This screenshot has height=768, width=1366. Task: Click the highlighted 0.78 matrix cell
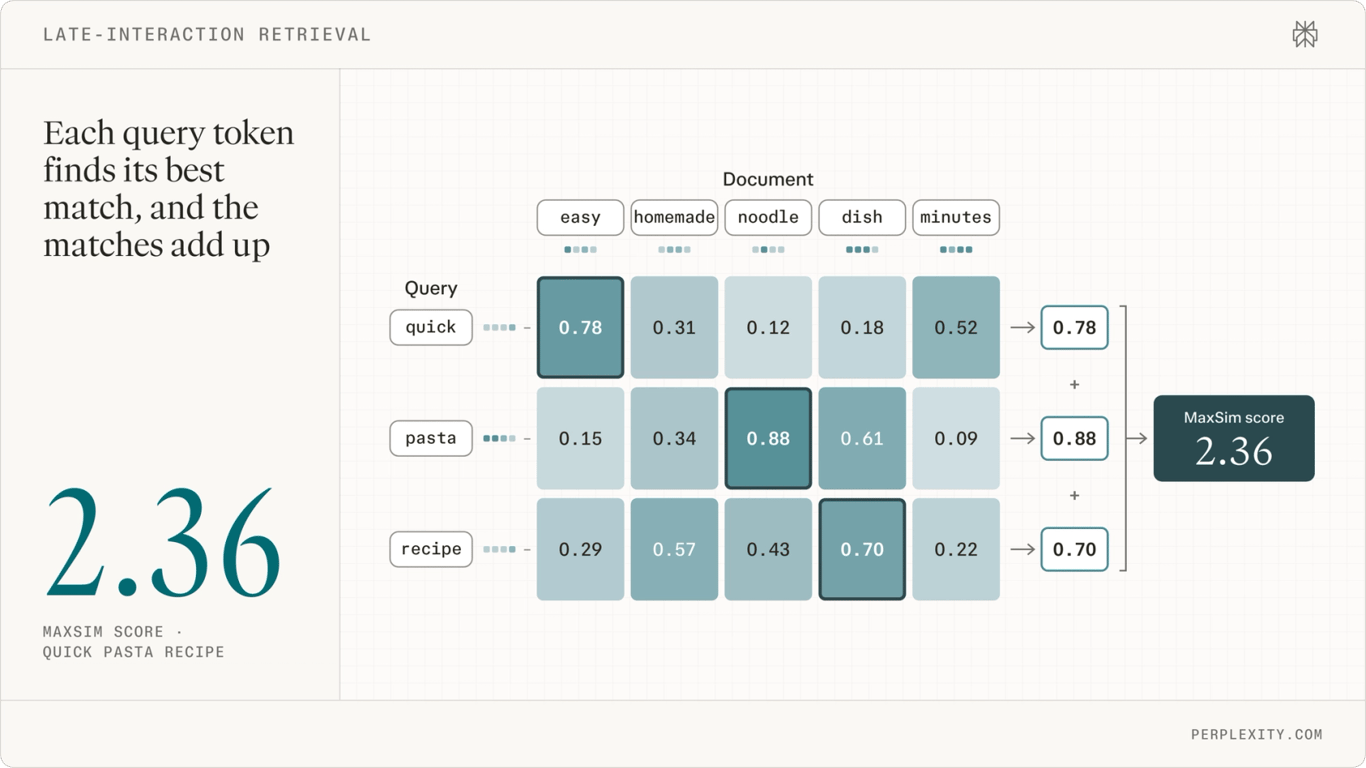click(x=580, y=327)
